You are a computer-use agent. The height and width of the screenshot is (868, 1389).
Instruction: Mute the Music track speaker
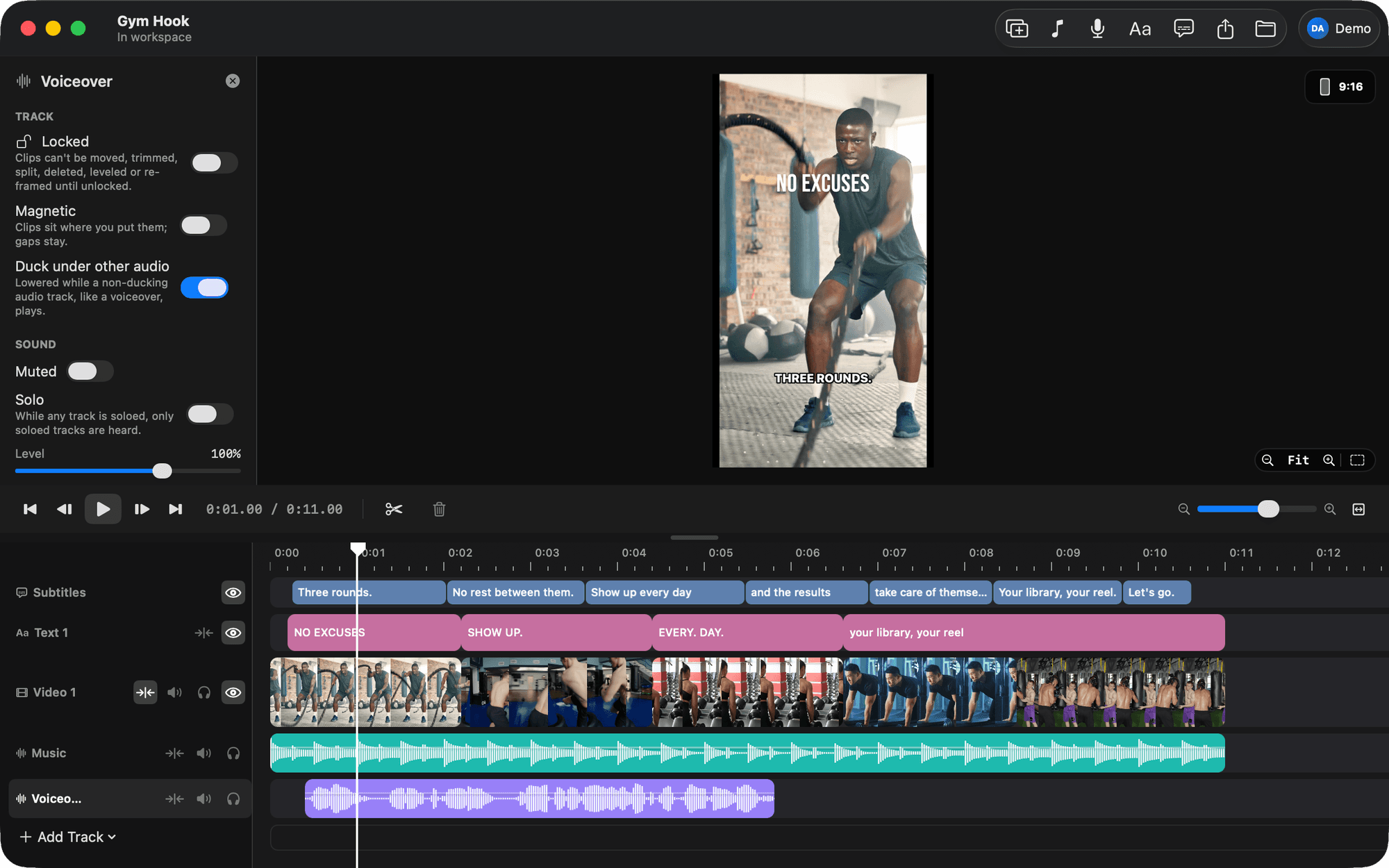(203, 753)
